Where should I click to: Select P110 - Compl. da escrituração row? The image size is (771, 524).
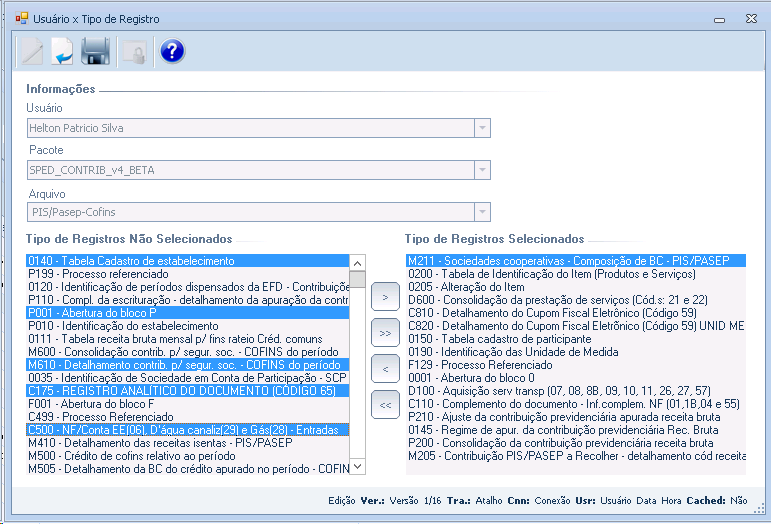187,300
